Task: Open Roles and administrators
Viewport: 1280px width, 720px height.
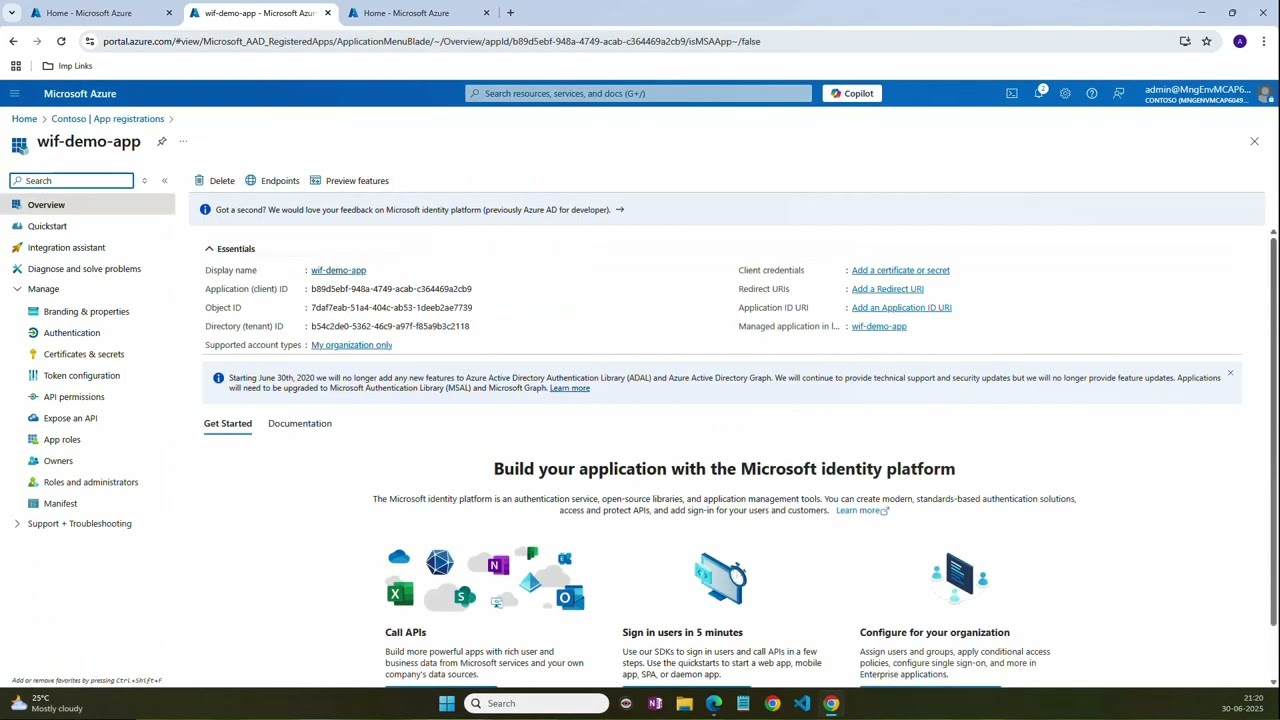Action: point(91,482)
